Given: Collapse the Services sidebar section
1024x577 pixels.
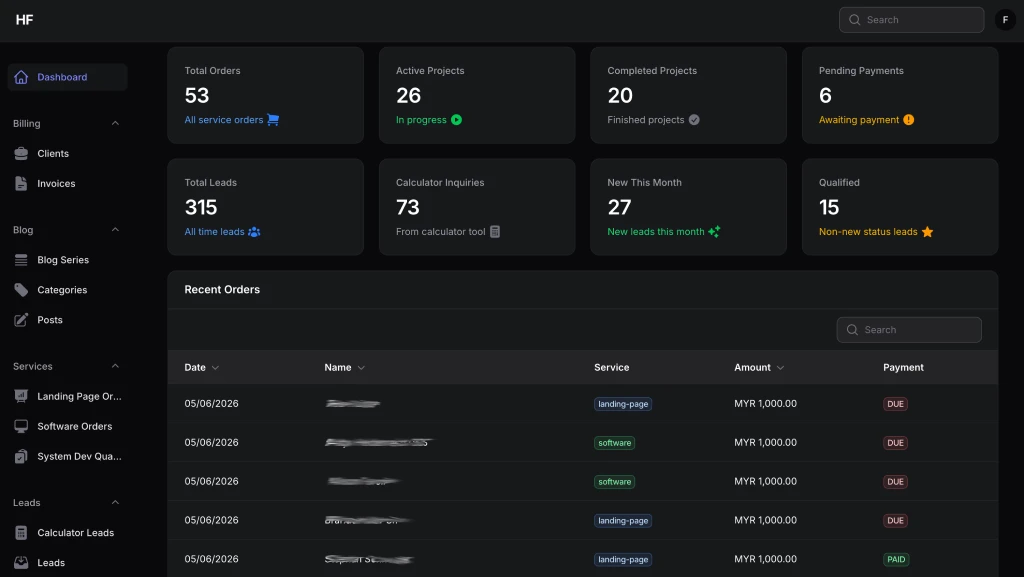Looking at the screenshot, I should click(115, 366).
